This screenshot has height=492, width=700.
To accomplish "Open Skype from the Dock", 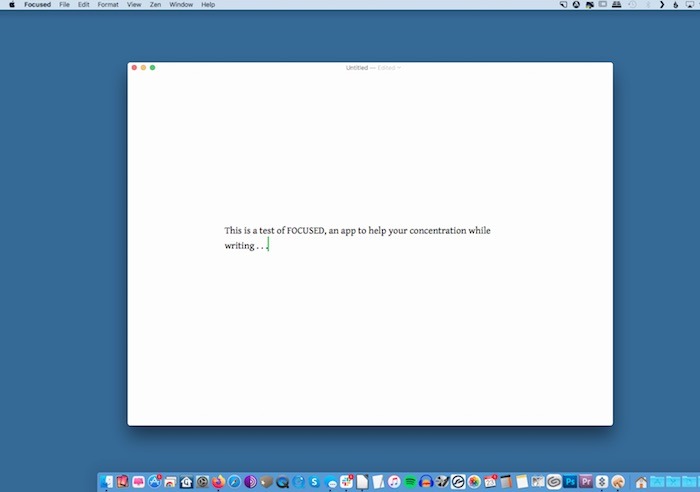I will [314, 481].
